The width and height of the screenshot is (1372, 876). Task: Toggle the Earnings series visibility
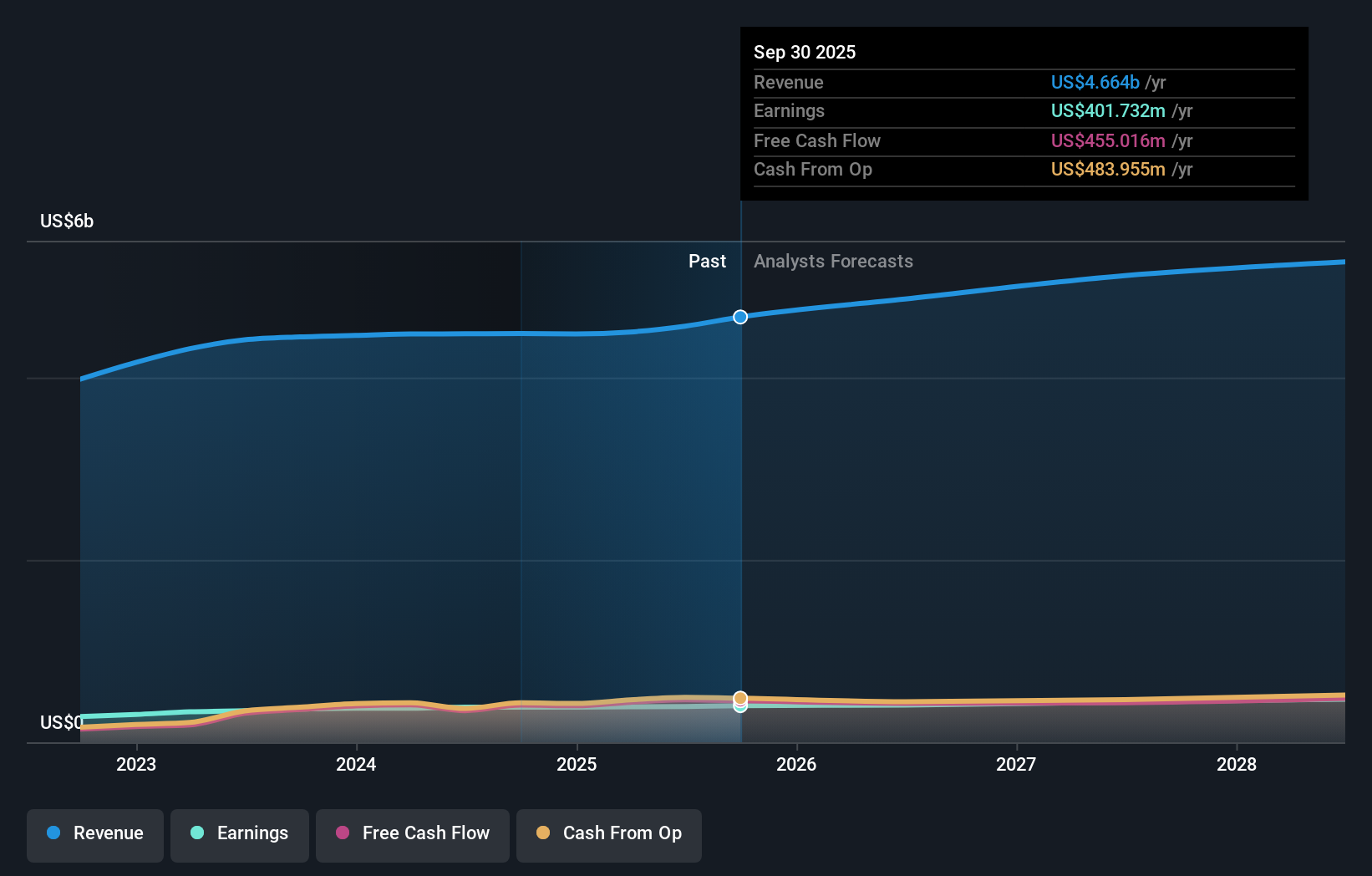tap(239, 833)
